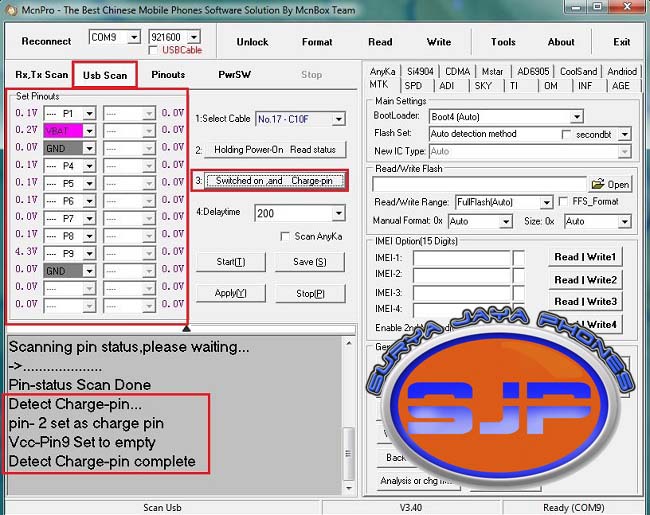Expand the BootLoader Boot4 (Auto) dropdown
This screenshot has height=515, width=650.
tap(577, 117)
